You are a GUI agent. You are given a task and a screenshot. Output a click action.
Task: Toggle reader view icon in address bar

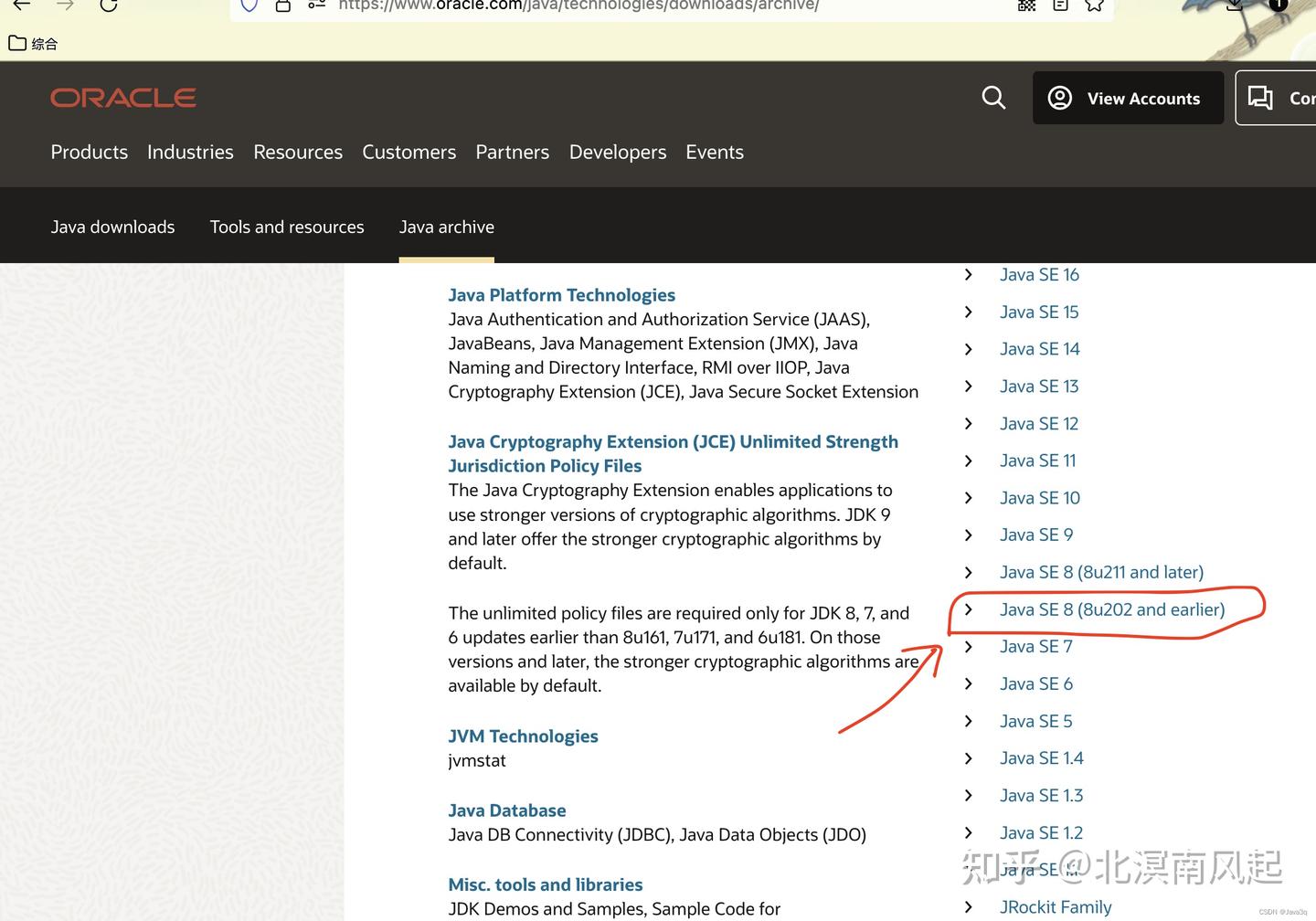(x=1060, y=5)
